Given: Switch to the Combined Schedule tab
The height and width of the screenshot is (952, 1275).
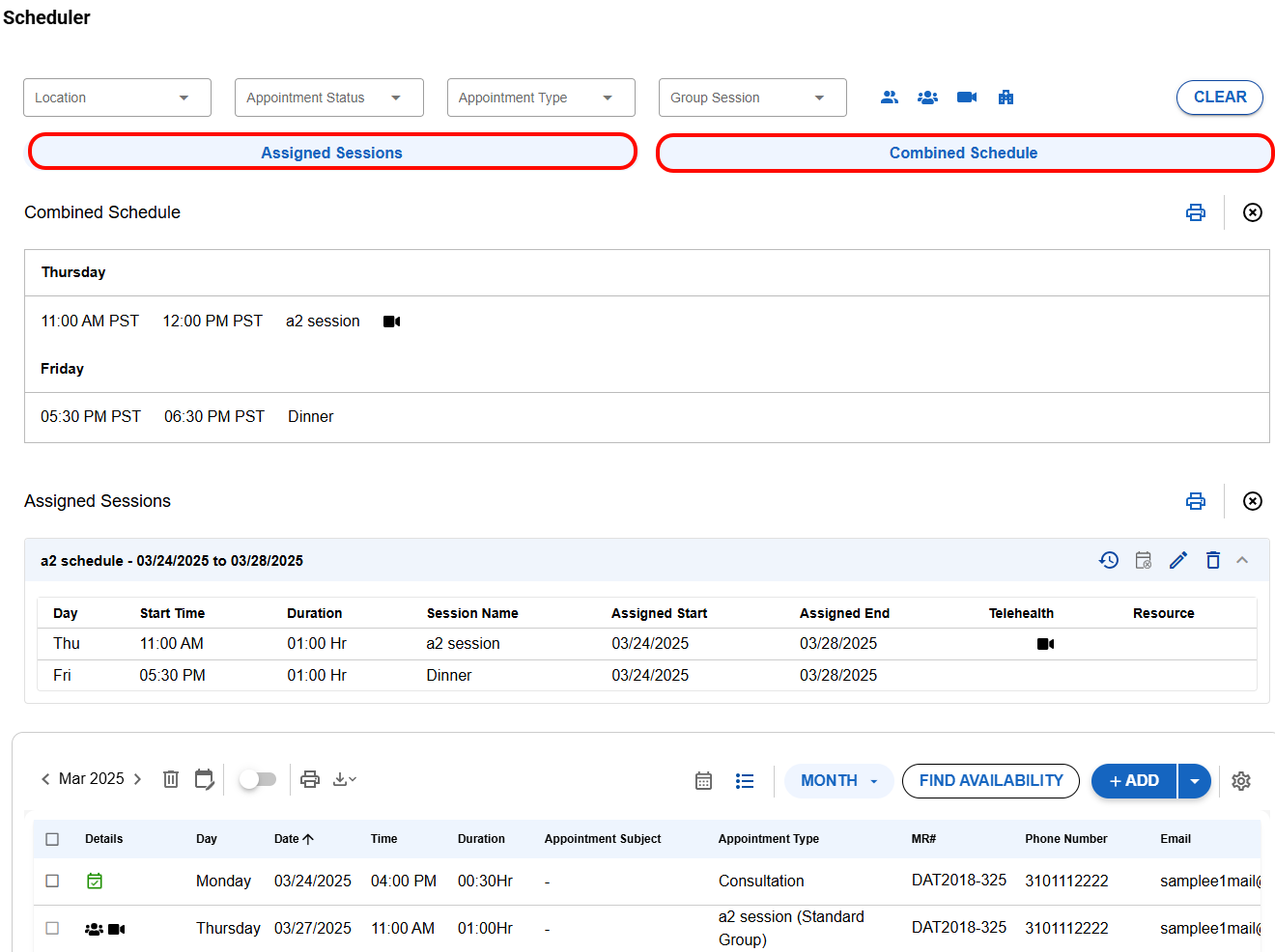Looking at the screenshot, I should click(x=963, y=153).
